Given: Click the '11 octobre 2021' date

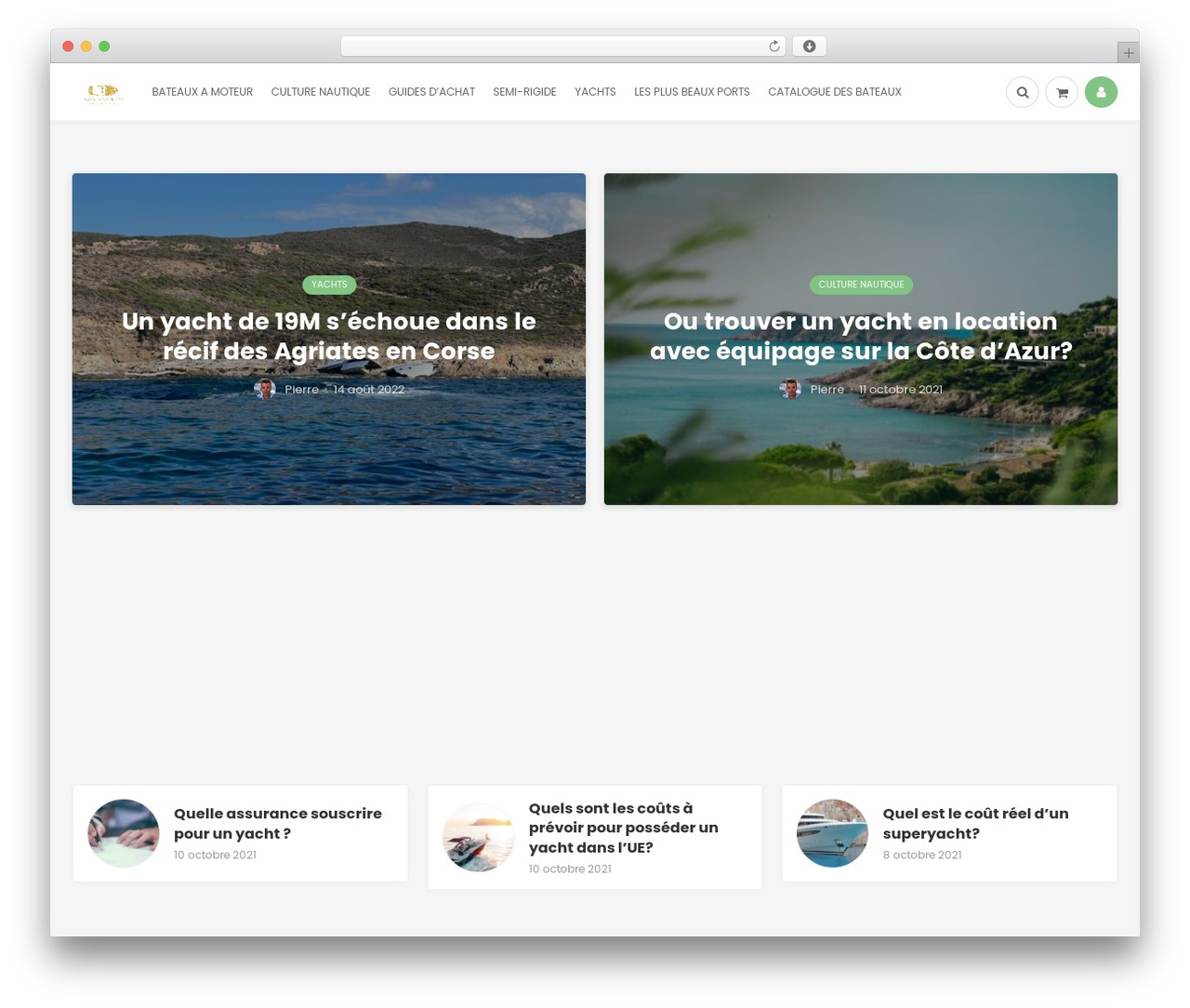Looking at the screenshot, I should [900, 390].
